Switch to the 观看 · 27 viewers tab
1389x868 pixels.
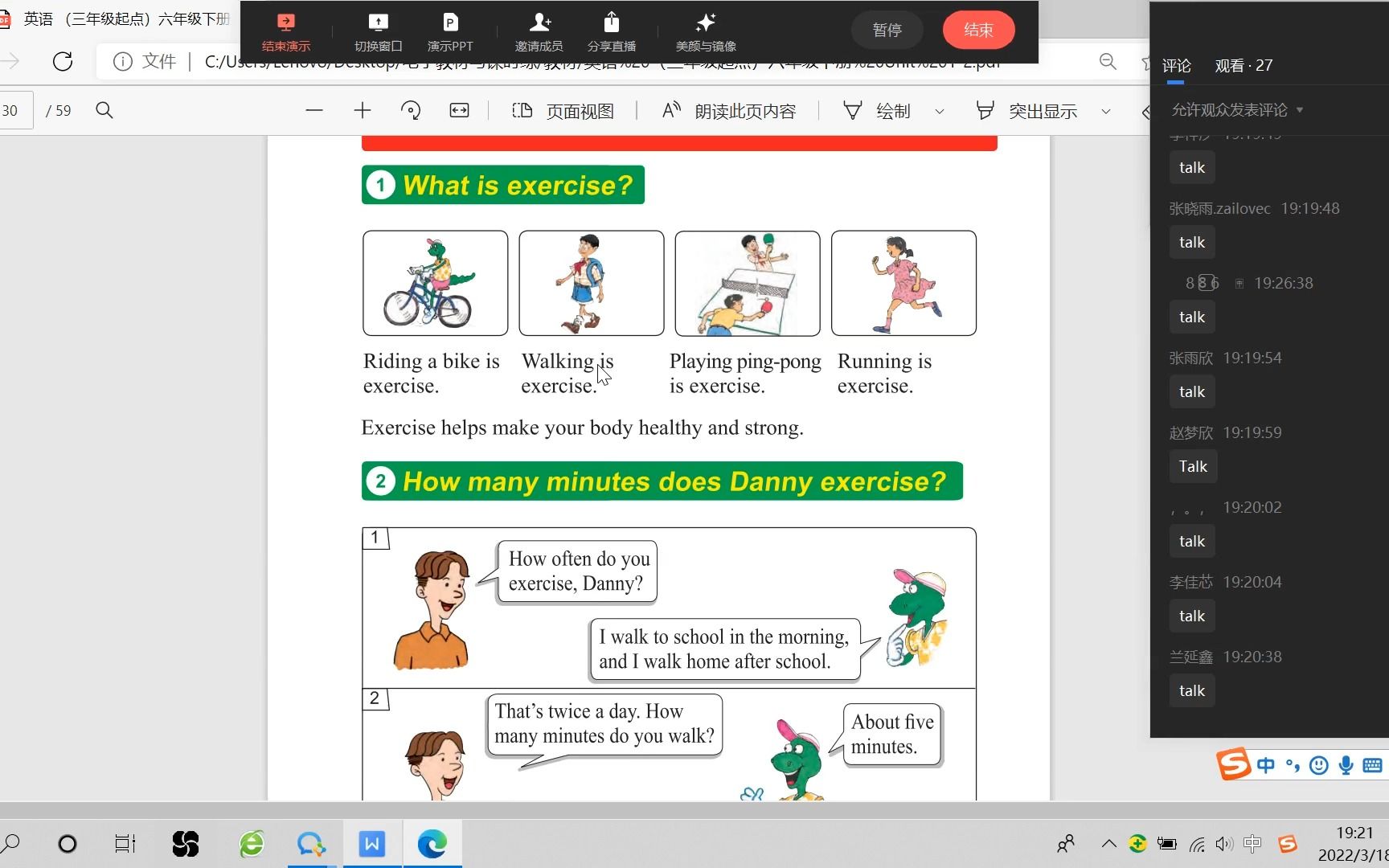(x=1244, y=66)
